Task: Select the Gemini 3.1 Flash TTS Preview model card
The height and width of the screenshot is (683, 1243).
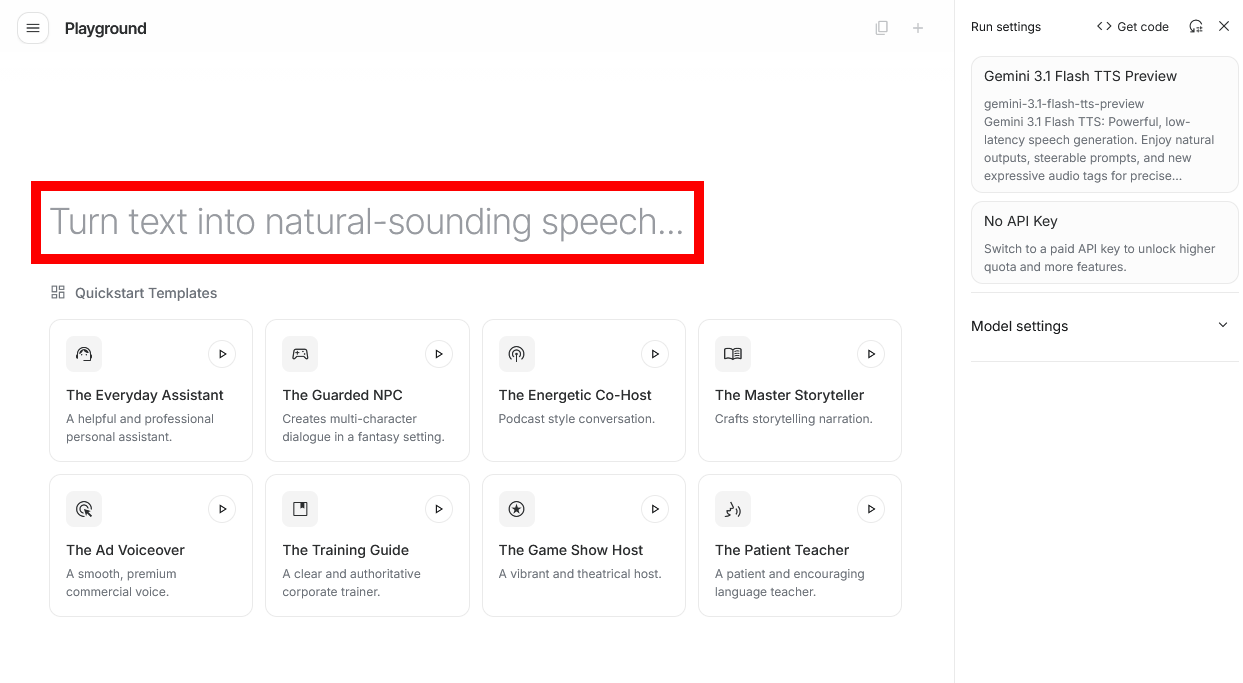Action: tap(1104, 124)
